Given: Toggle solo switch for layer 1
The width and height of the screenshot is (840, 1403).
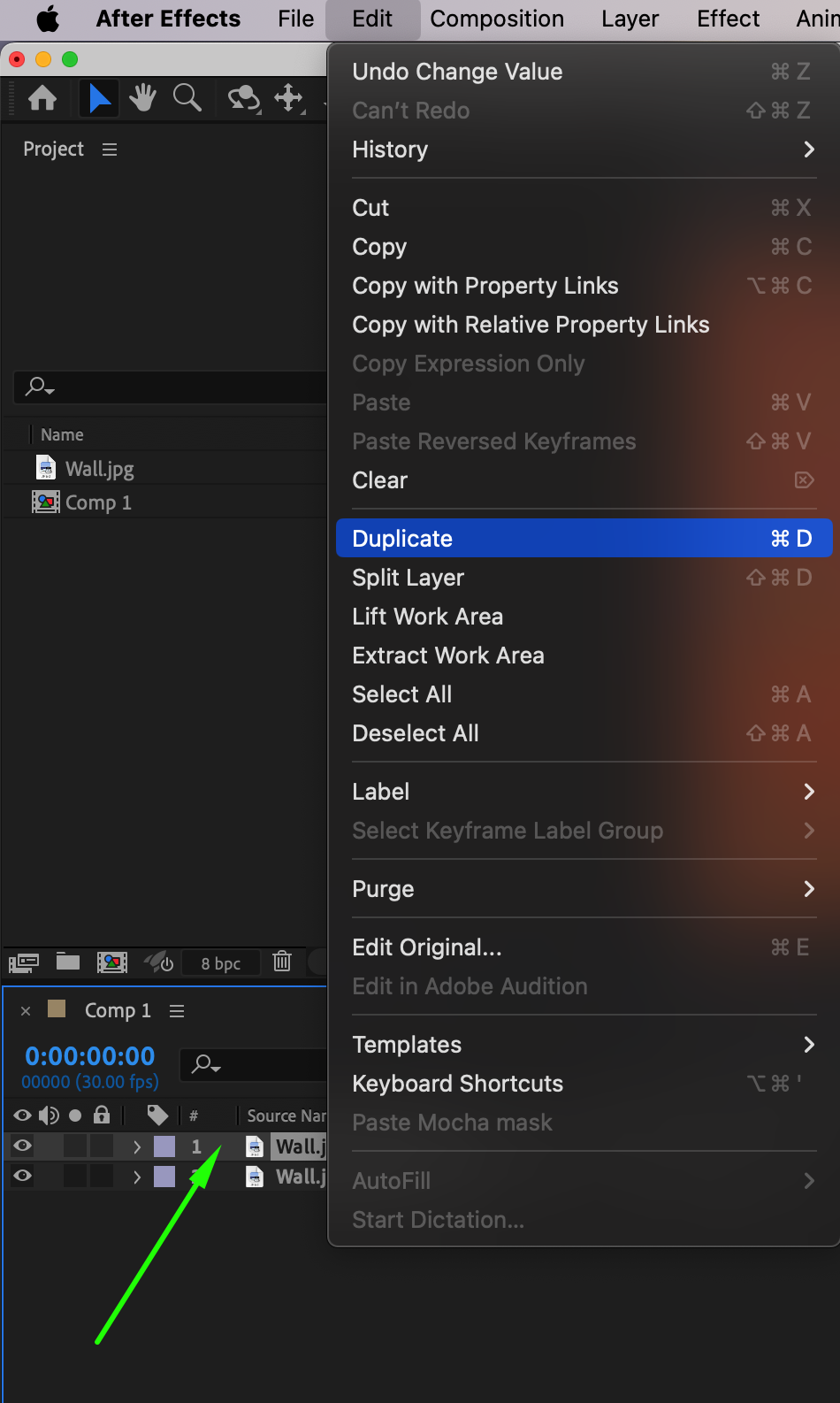Looking at the screenshot, I should click(x=75, y=1146).
